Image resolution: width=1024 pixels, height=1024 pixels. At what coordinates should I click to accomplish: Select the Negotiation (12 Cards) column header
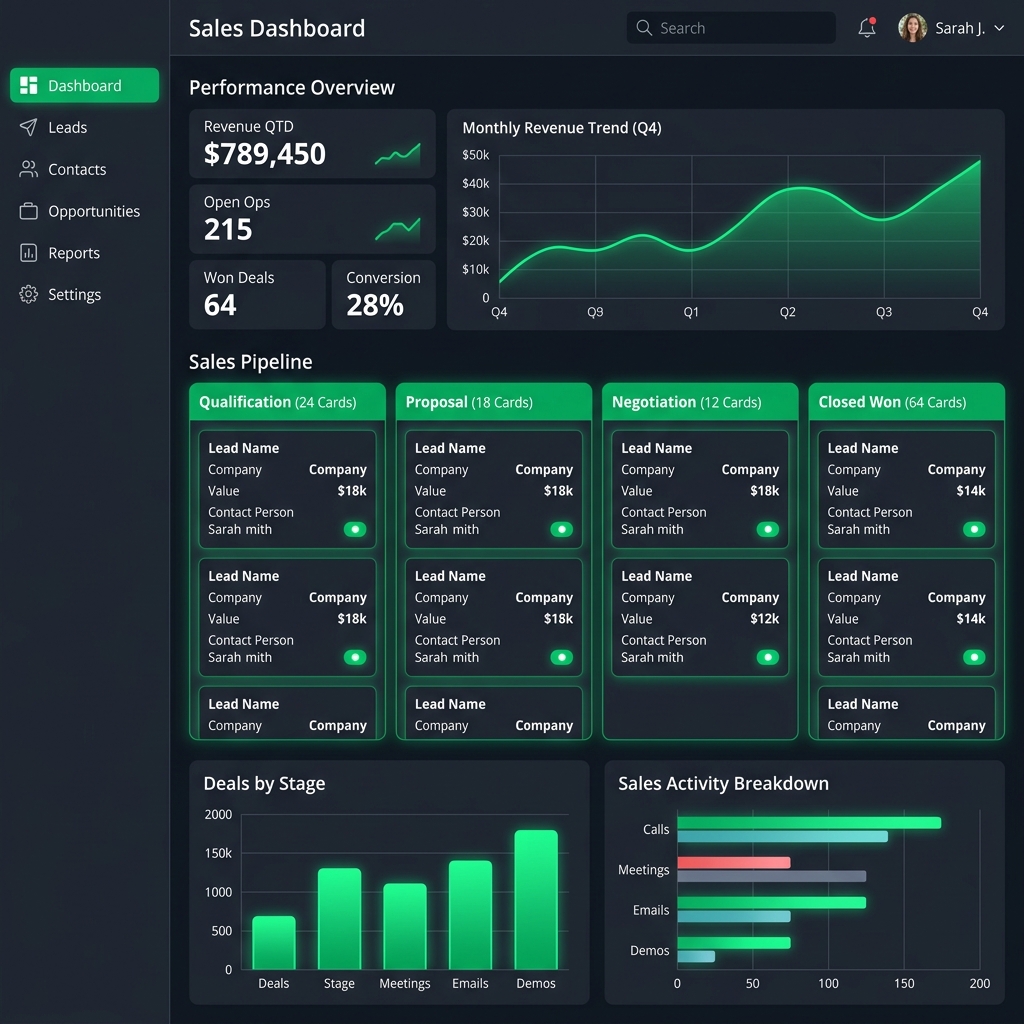700,402
